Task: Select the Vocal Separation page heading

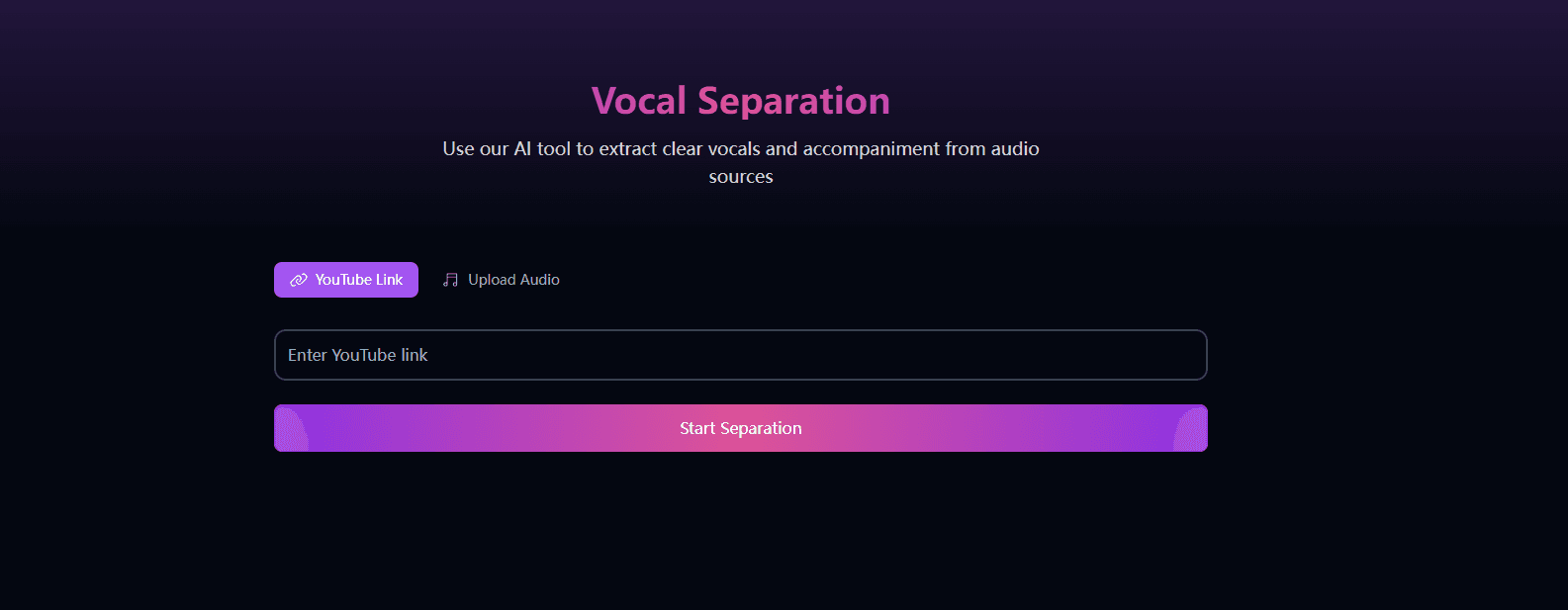Action: pos(740,100)
